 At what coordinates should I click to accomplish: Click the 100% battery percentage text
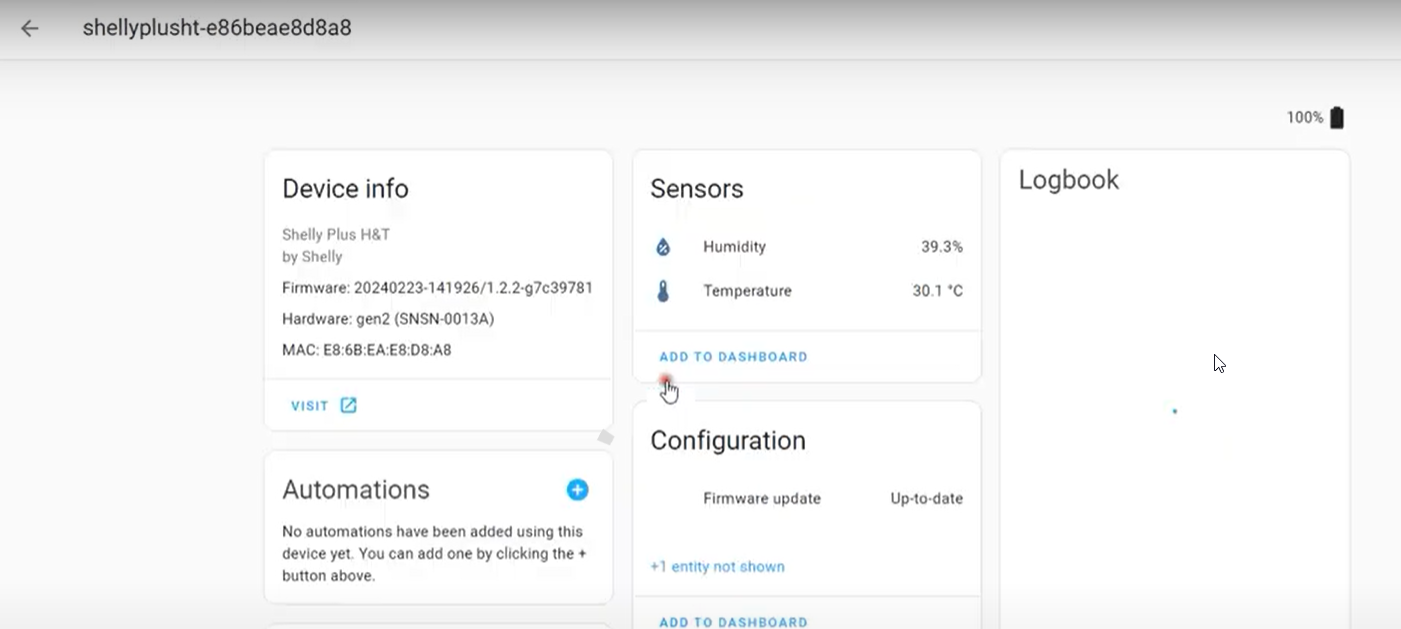1304,118
